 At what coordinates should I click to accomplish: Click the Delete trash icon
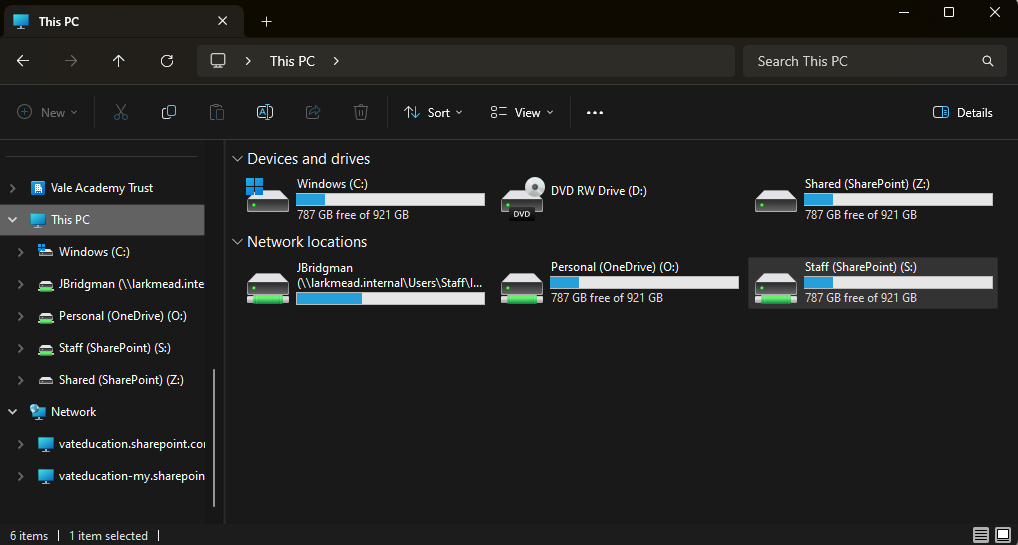click(x=361, y=112)
